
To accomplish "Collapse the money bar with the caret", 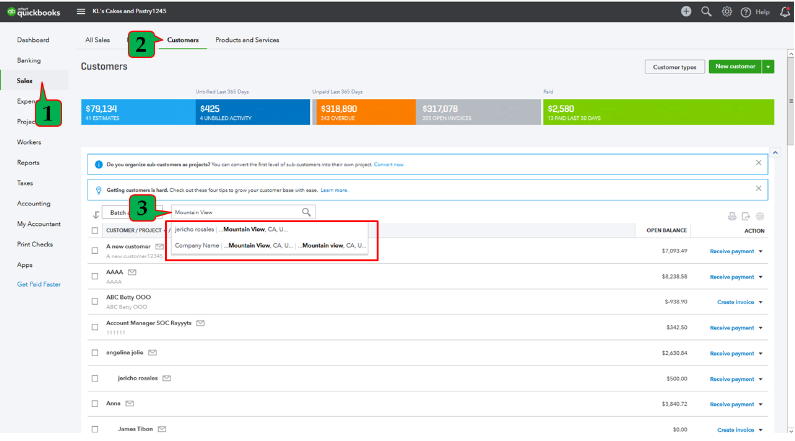I will pos(775,153).
